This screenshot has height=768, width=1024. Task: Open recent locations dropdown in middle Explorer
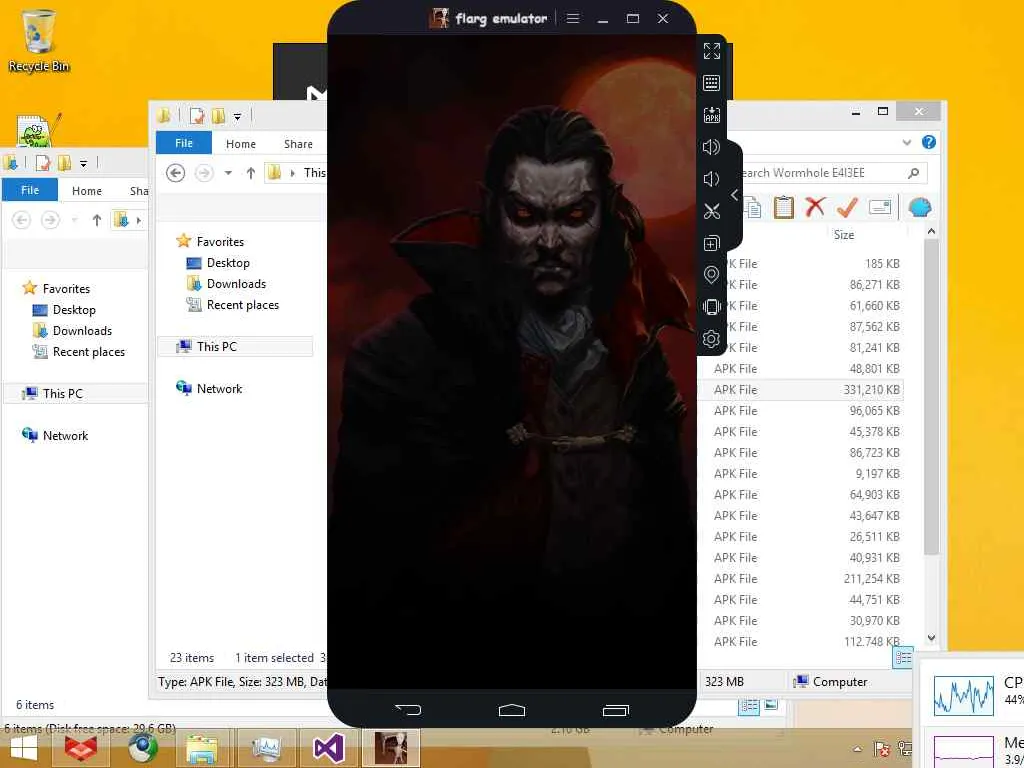[x=228, y=172]
